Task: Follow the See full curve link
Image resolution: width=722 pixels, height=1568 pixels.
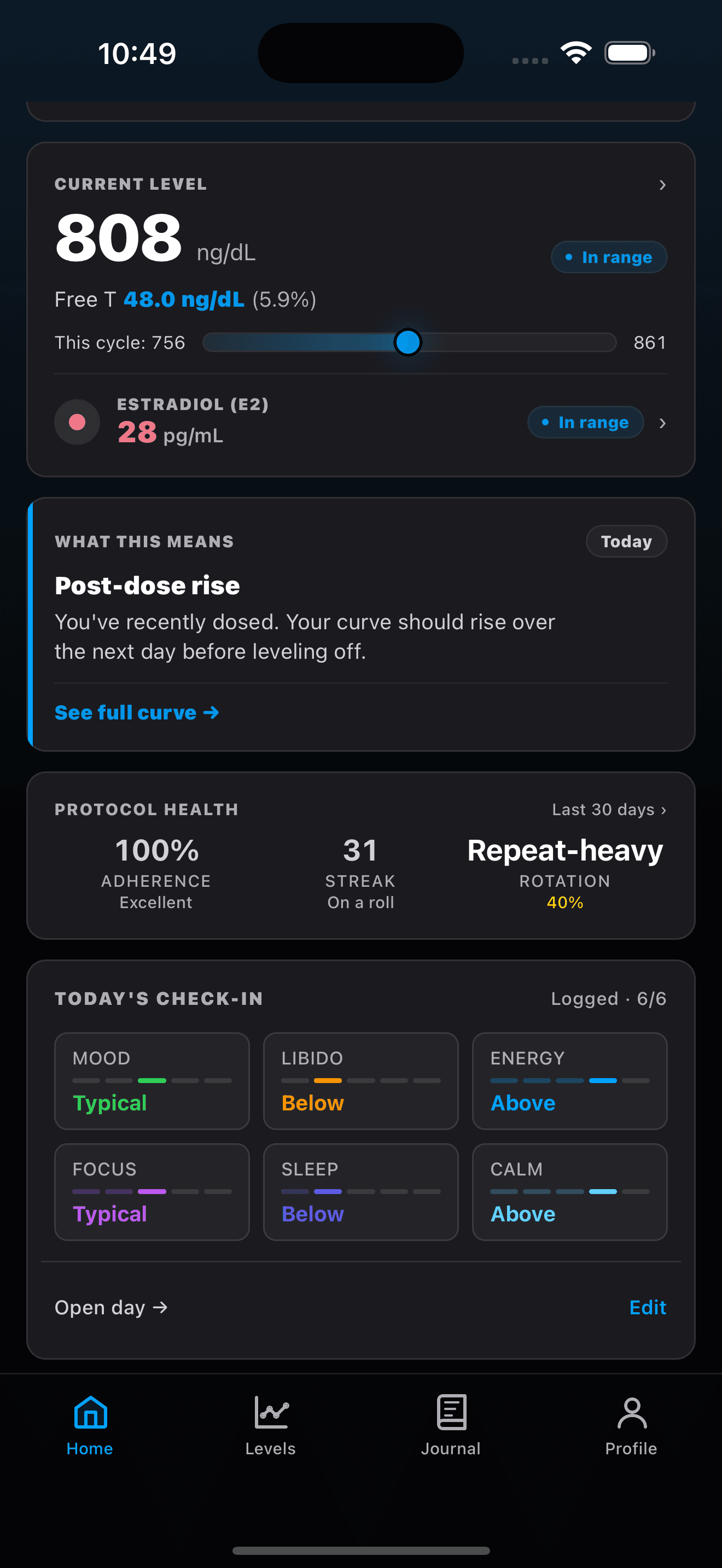Action: coord(136,712)
